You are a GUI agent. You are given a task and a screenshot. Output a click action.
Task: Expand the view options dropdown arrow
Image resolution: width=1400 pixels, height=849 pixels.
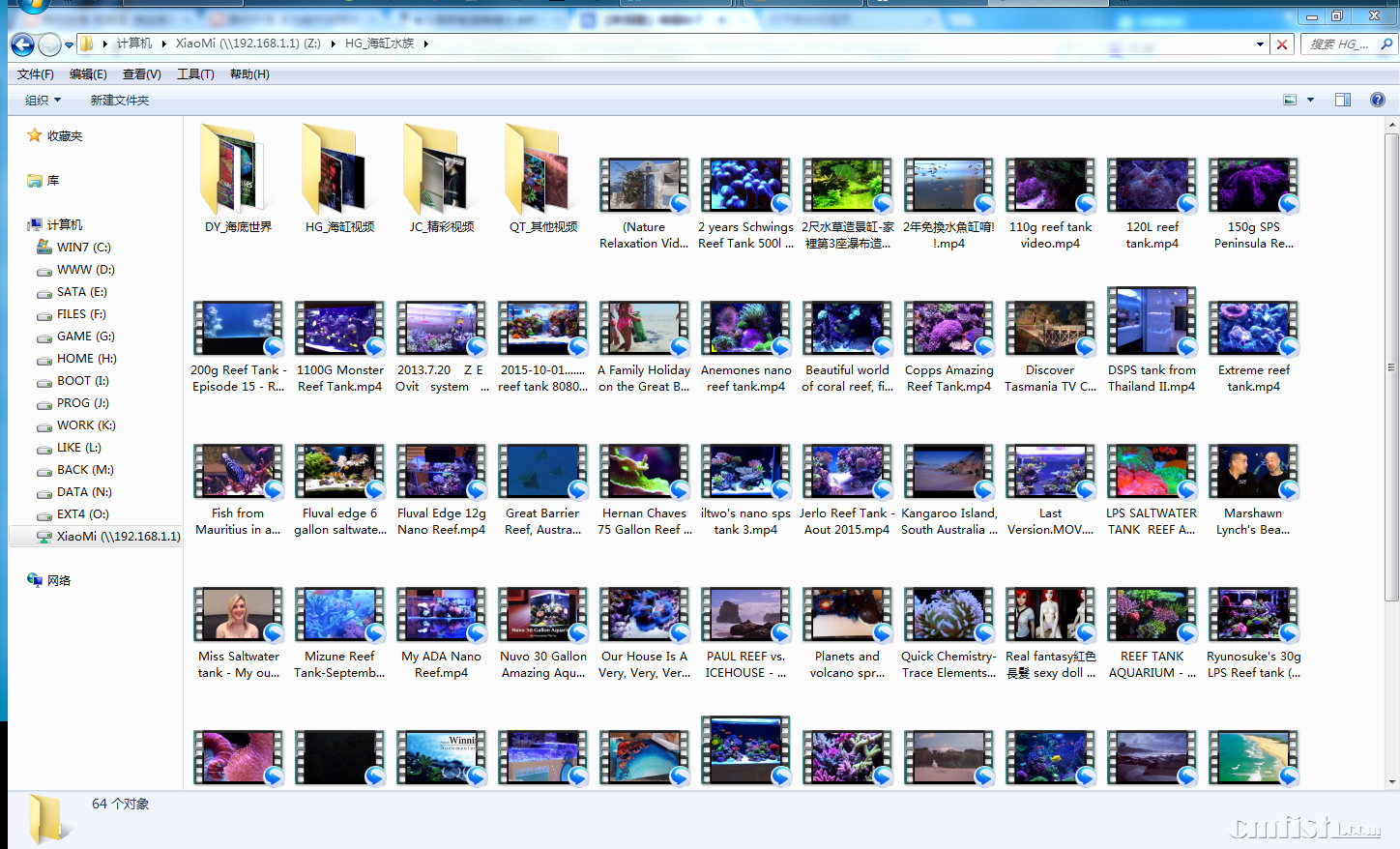[x=1311, y=100]
